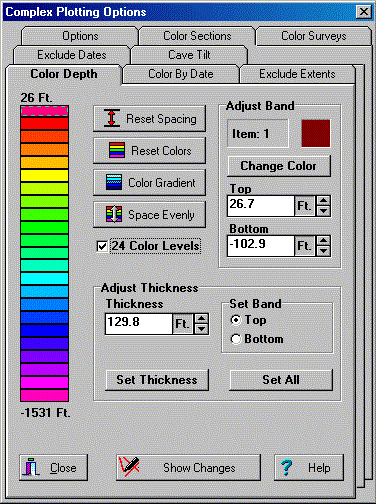Toggle the 24 Color Levels checkbox
Viewport: 376px width, 504px height.
click(102, 246)
